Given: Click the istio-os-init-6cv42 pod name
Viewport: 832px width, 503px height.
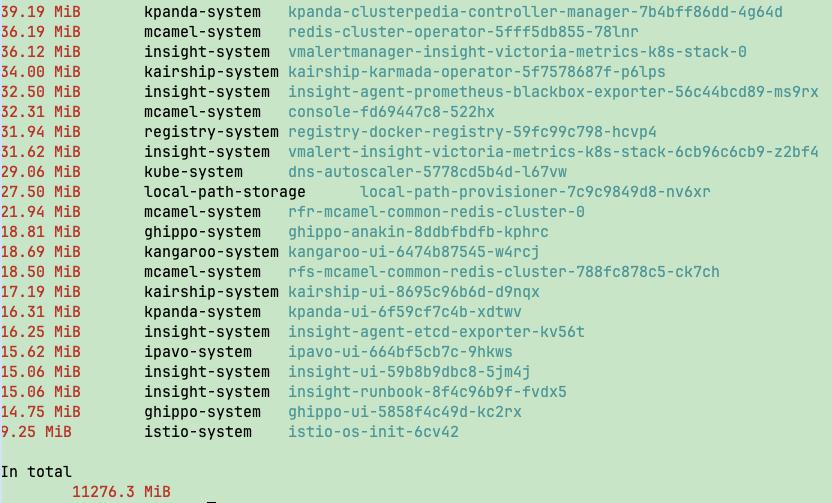Looking at the screenshot, I should point(373,432).
